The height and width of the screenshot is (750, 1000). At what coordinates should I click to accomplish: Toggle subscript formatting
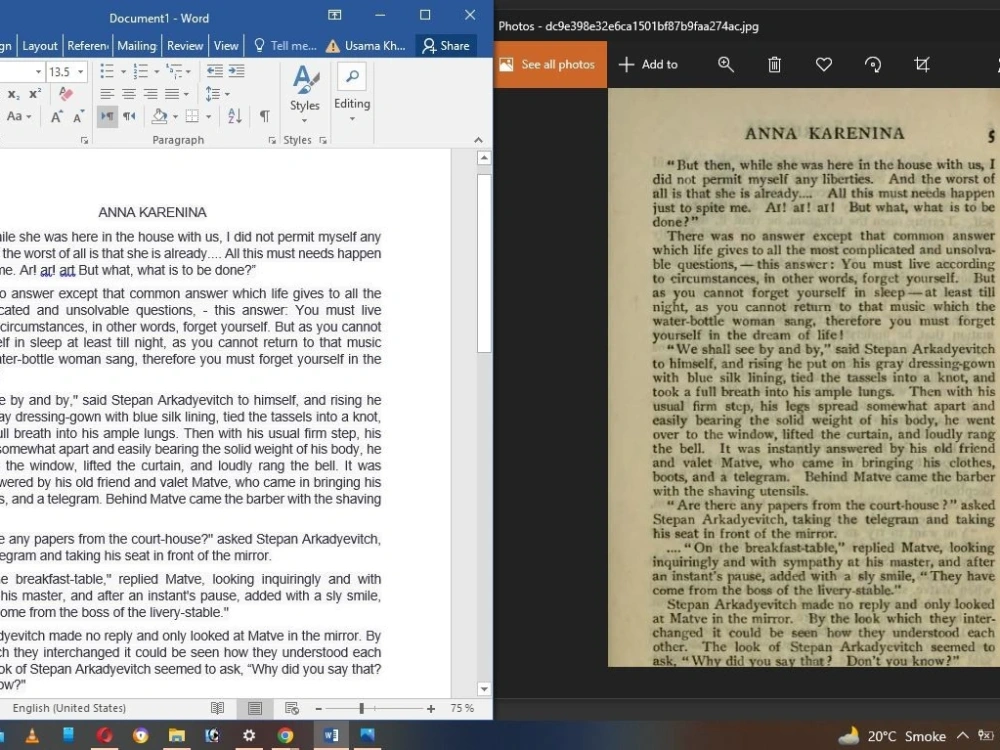coord(14,93)
